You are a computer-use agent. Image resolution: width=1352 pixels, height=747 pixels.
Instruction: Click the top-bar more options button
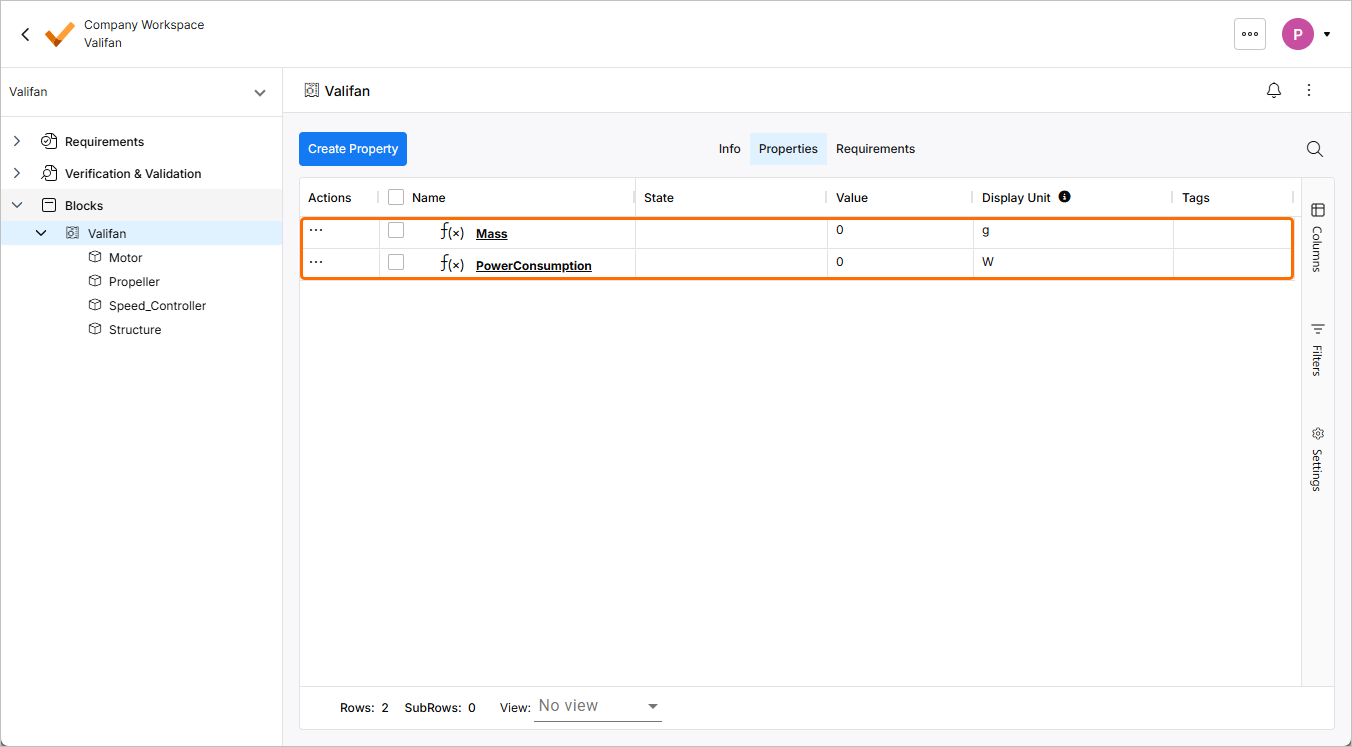1249,34
